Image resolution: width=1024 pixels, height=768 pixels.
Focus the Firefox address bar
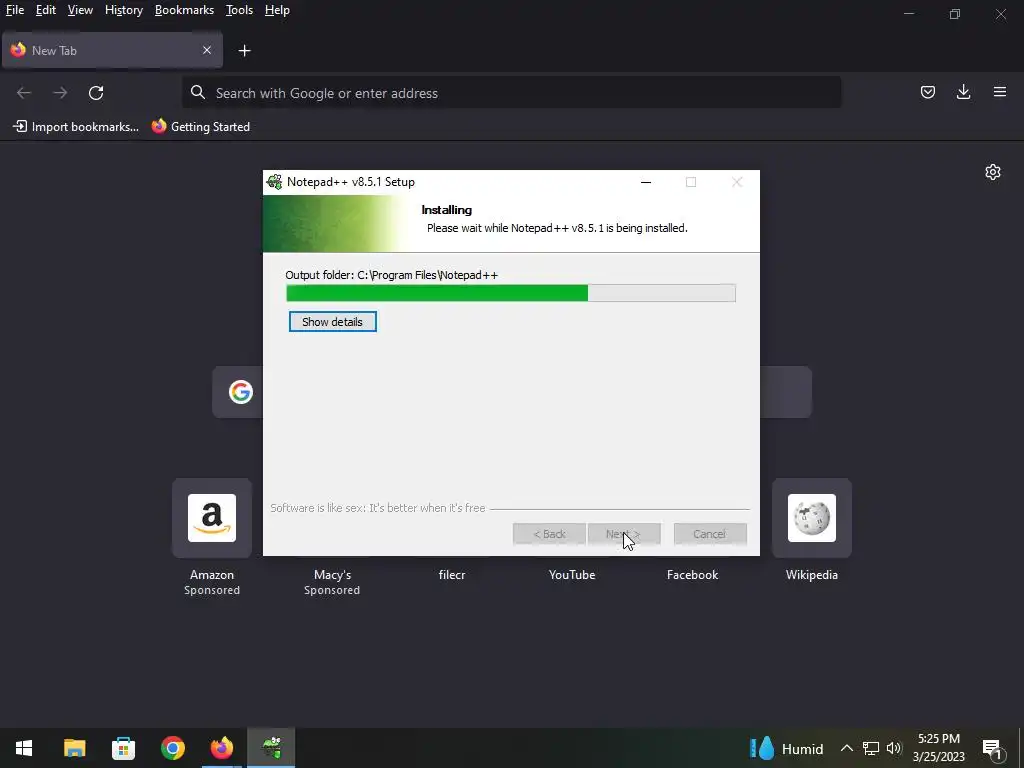tap(511, 93)
